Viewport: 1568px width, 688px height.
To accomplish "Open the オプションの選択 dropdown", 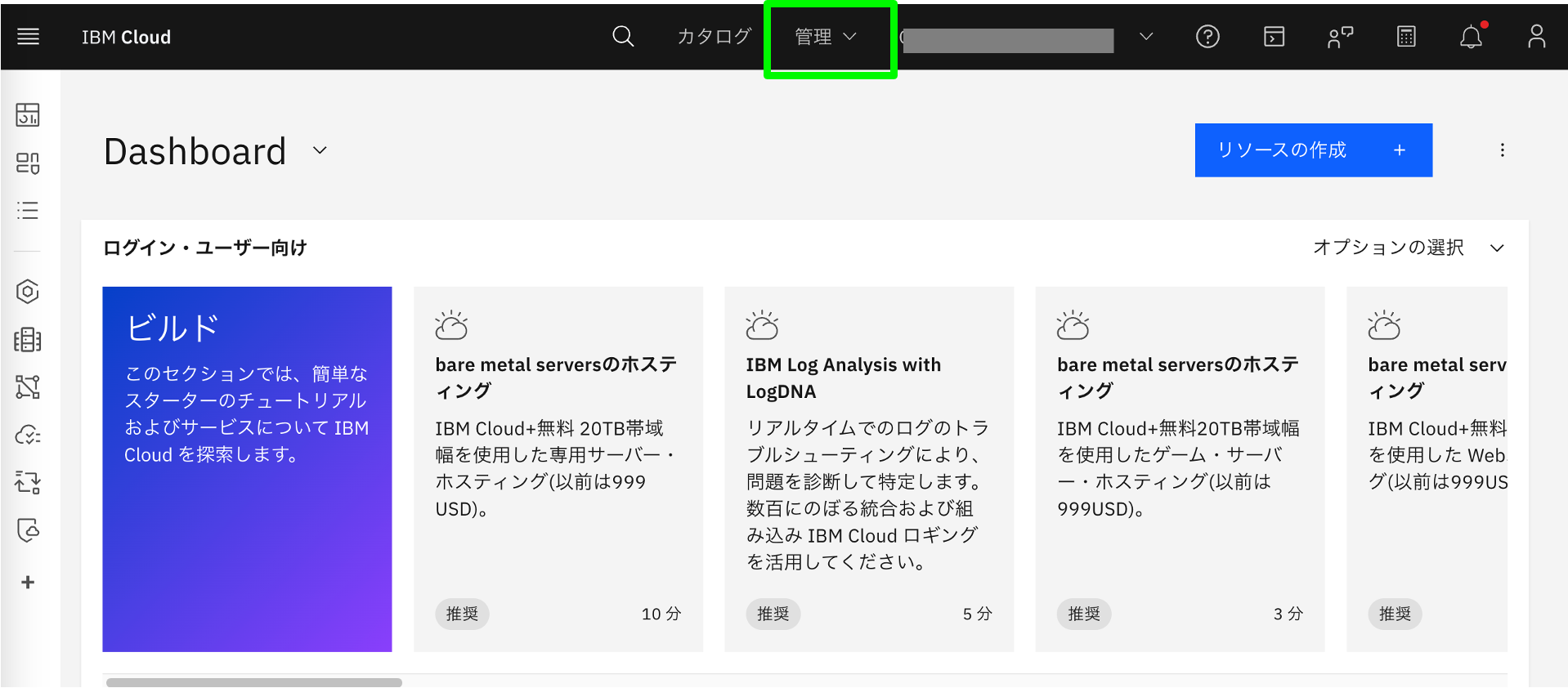I will pyautogui.click(x=1408, y=248).
